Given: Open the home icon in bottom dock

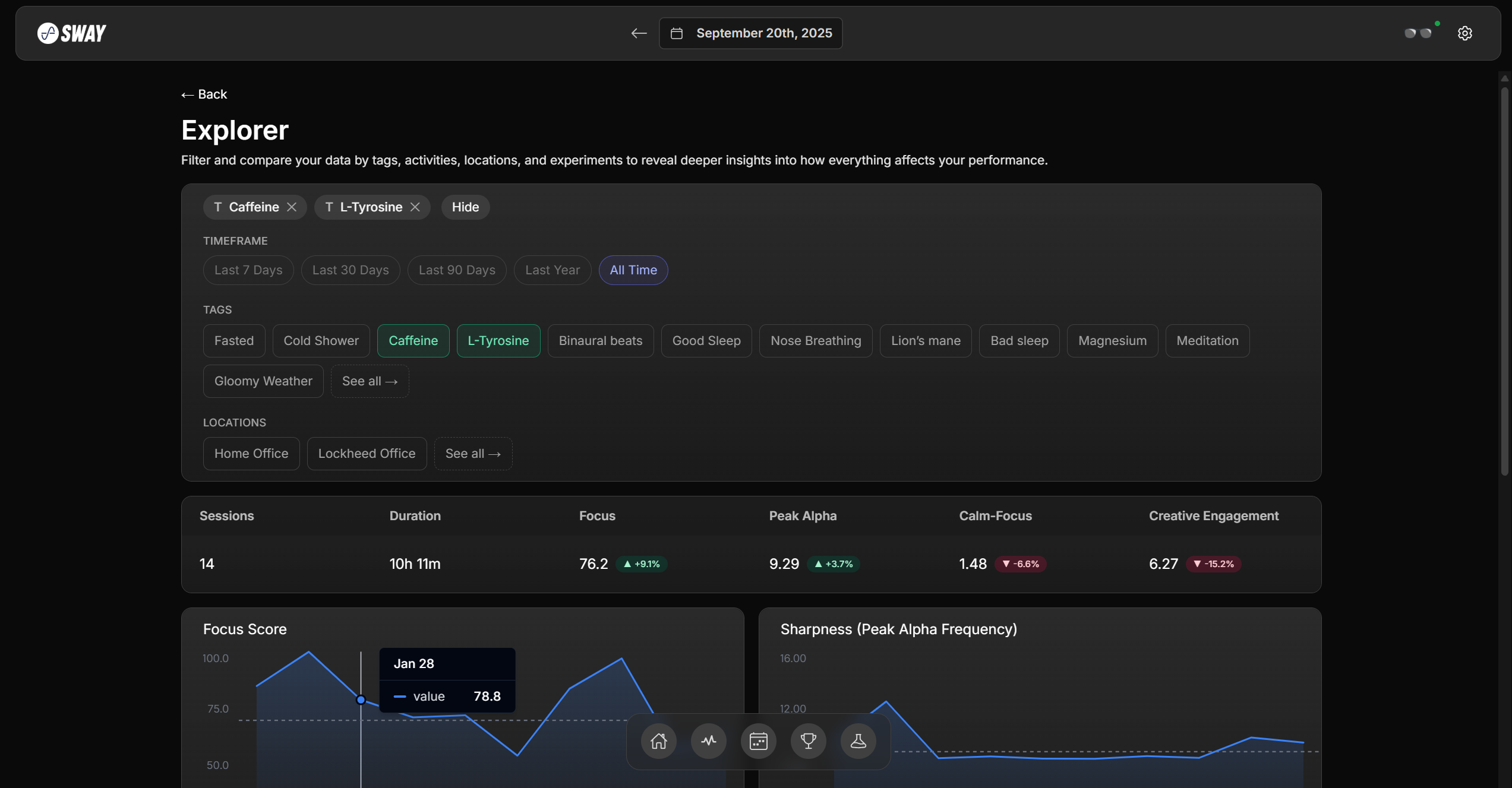Looking at the screenshot, I should (x=658, y=741).
